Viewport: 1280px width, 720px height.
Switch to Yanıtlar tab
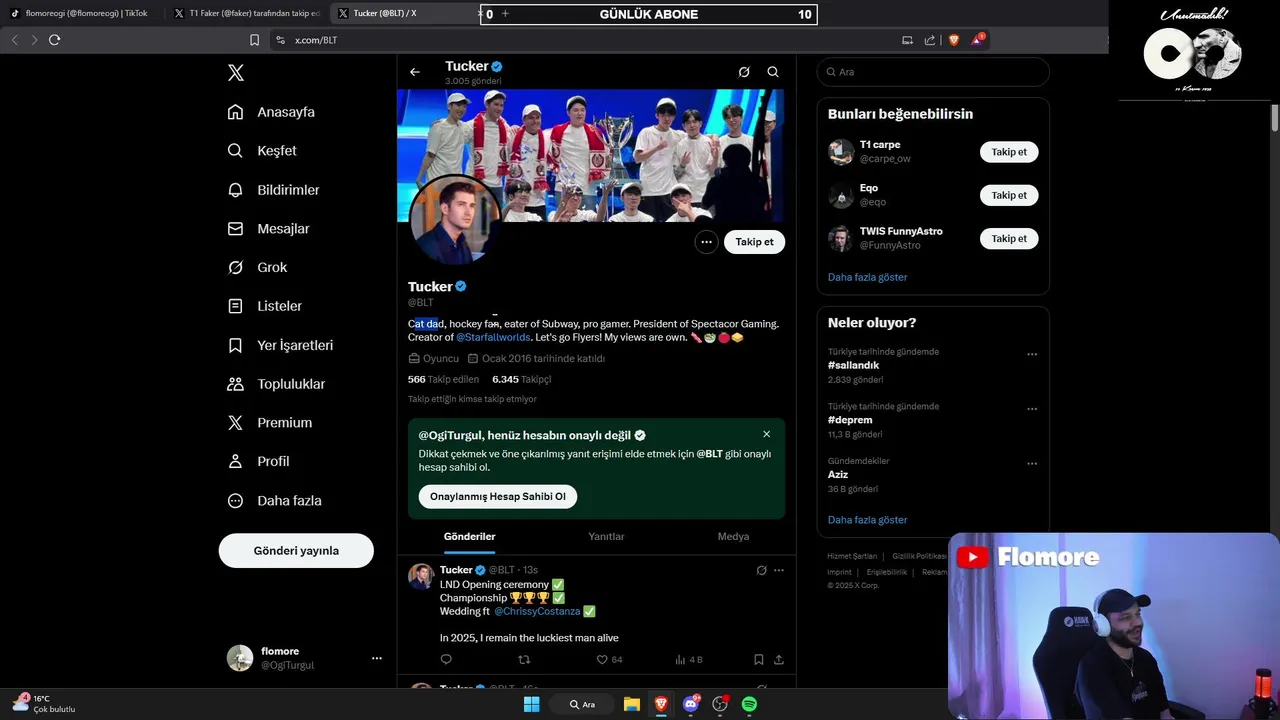[x=606, y=537]
